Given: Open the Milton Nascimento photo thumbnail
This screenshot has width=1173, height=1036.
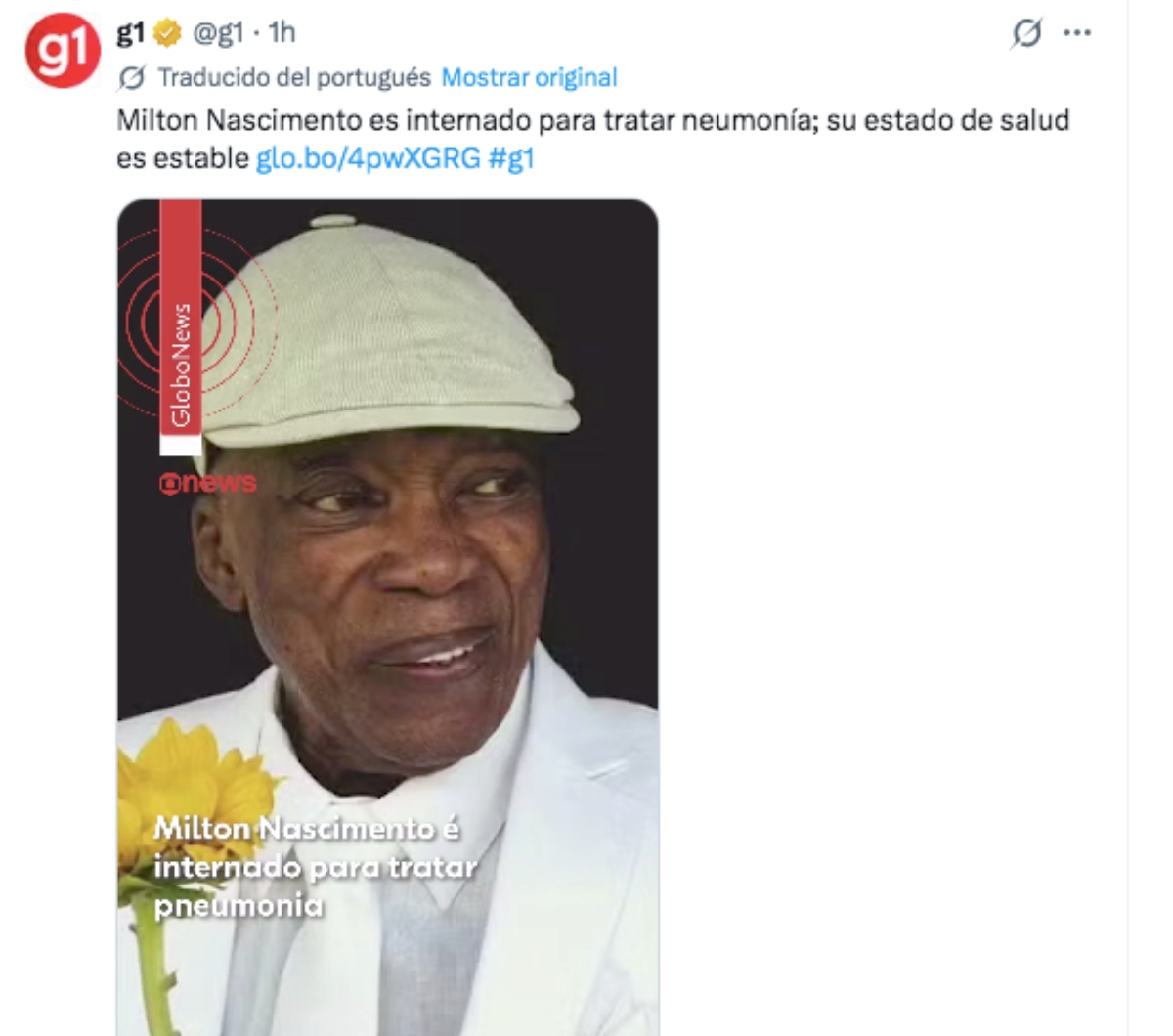Looking at the screenshot, I should (x=387, y=618).
